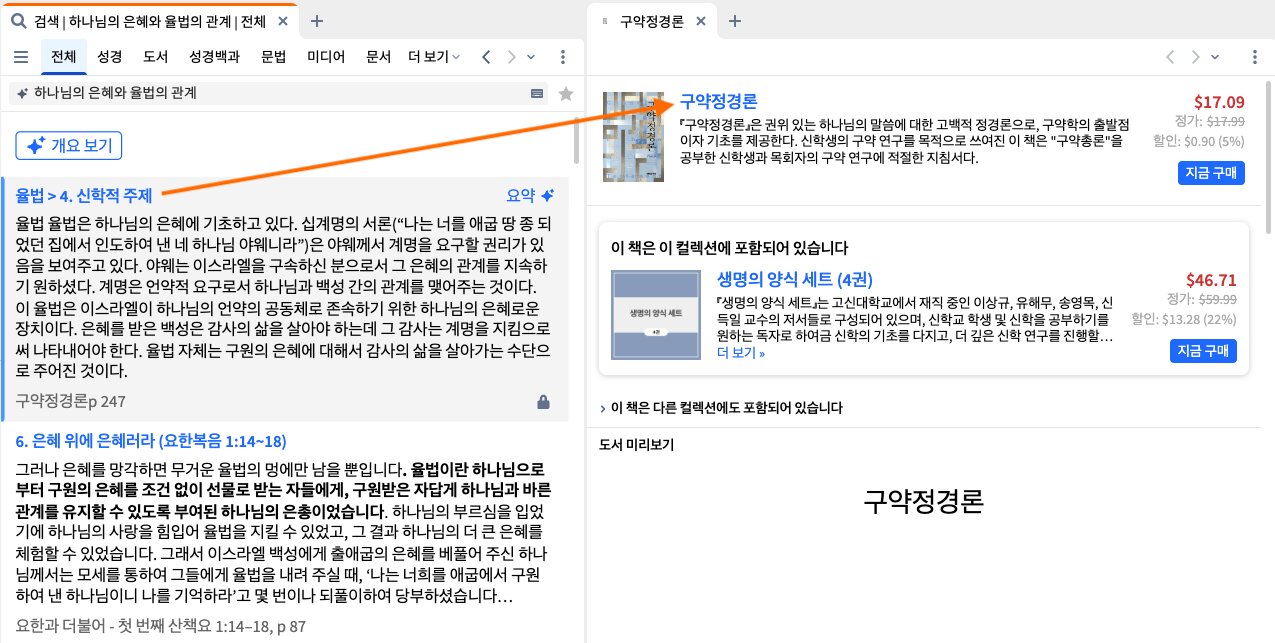
Task: Click 요한과 더불어 source citation text
Action: point(160,626)
